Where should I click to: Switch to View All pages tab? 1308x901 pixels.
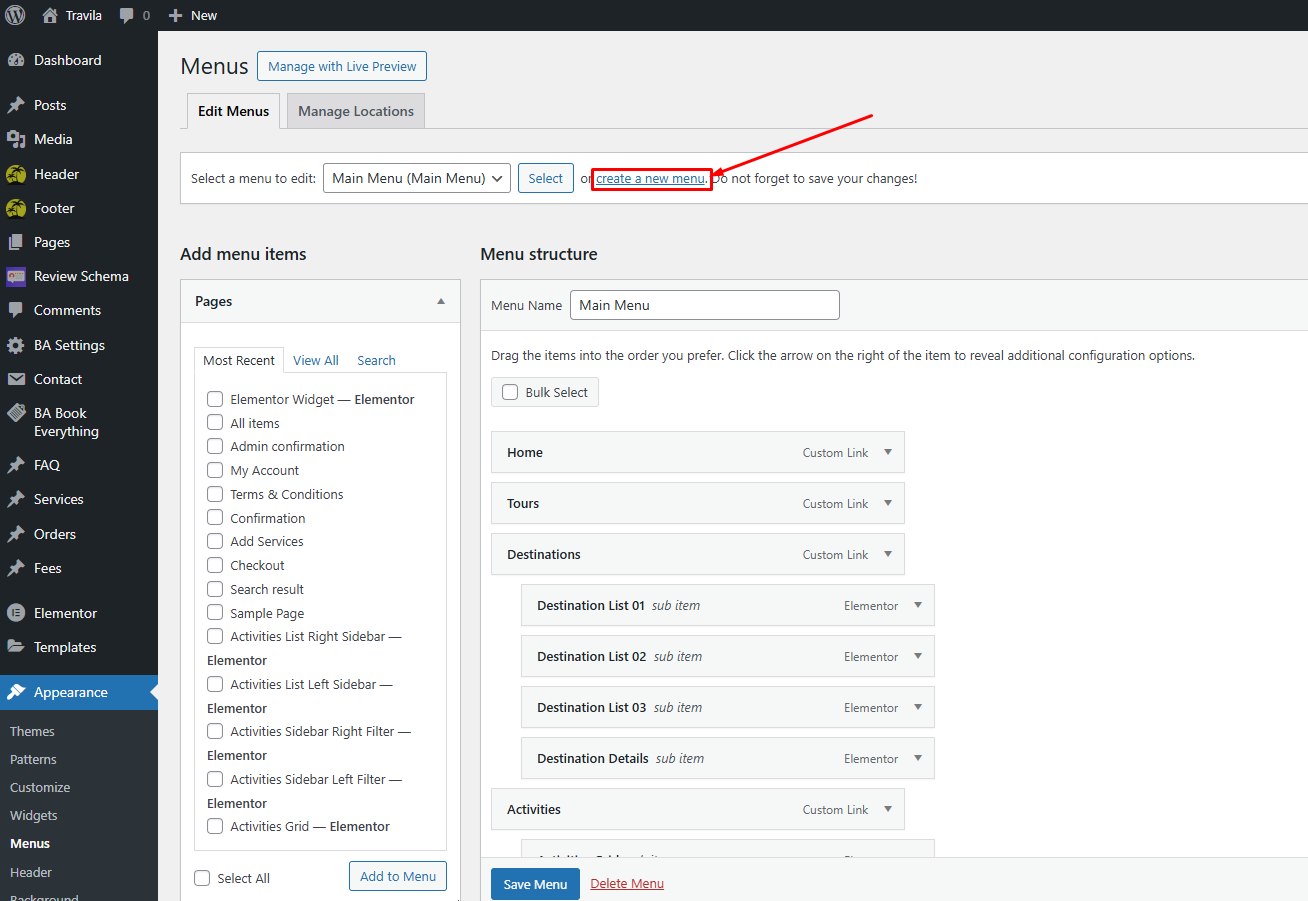coord(315,360)
